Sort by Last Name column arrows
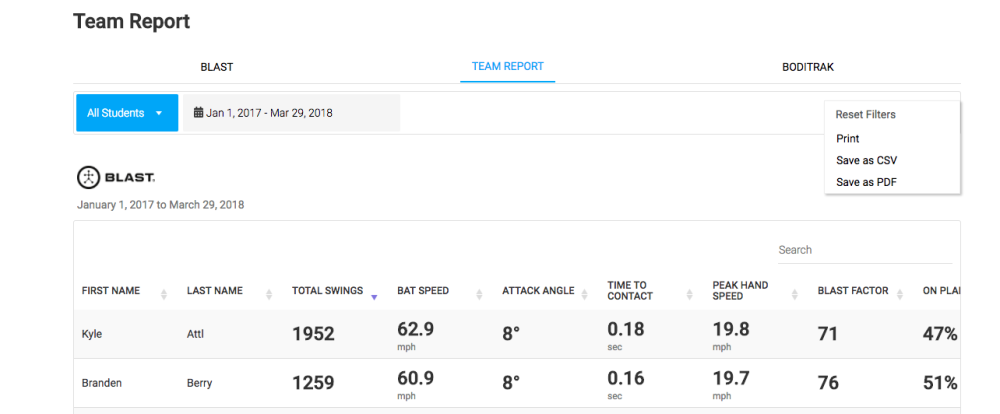Viewport: 1000px width, 414px height. 269,294
